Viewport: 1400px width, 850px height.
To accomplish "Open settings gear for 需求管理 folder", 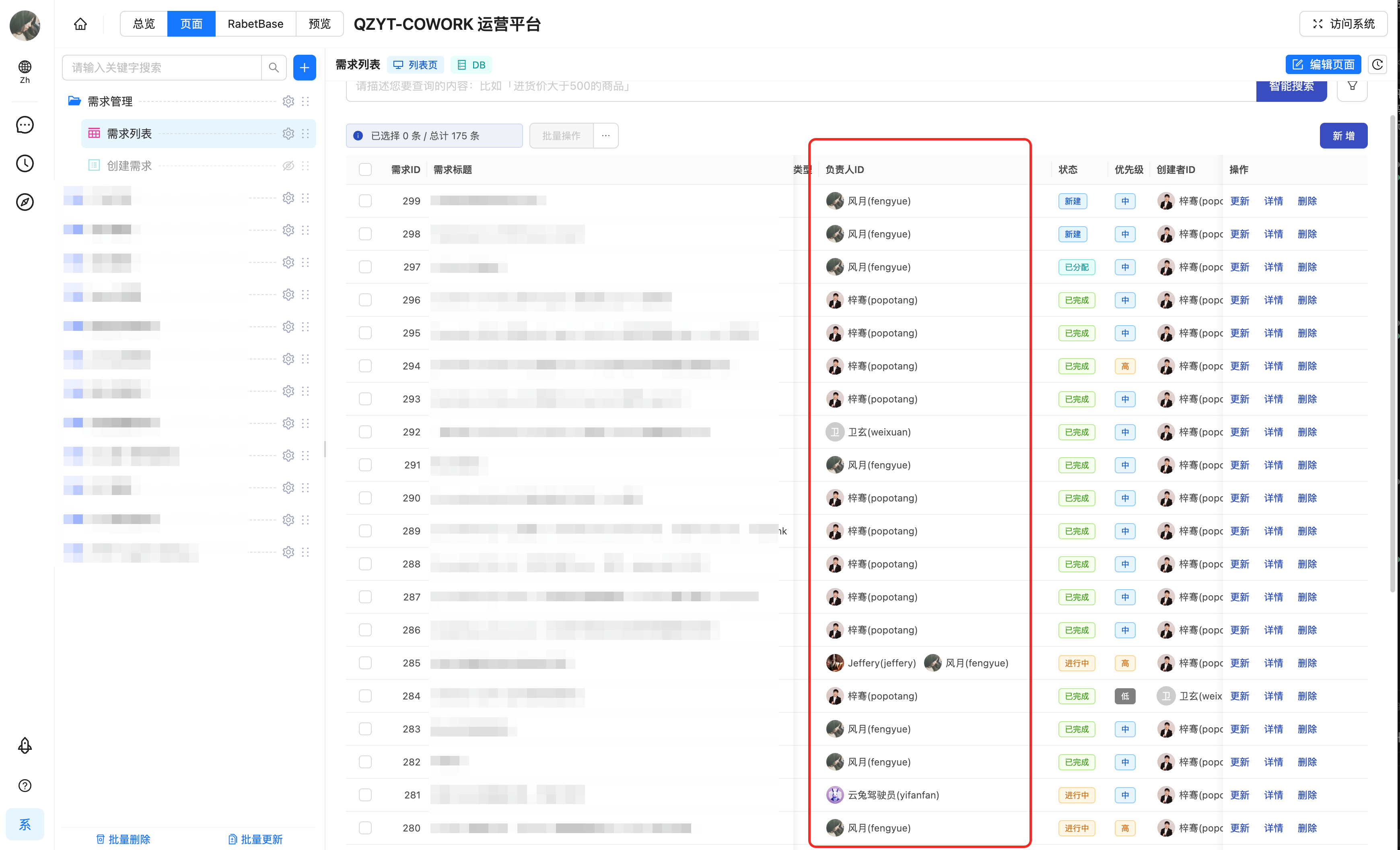I will point(288,101).
